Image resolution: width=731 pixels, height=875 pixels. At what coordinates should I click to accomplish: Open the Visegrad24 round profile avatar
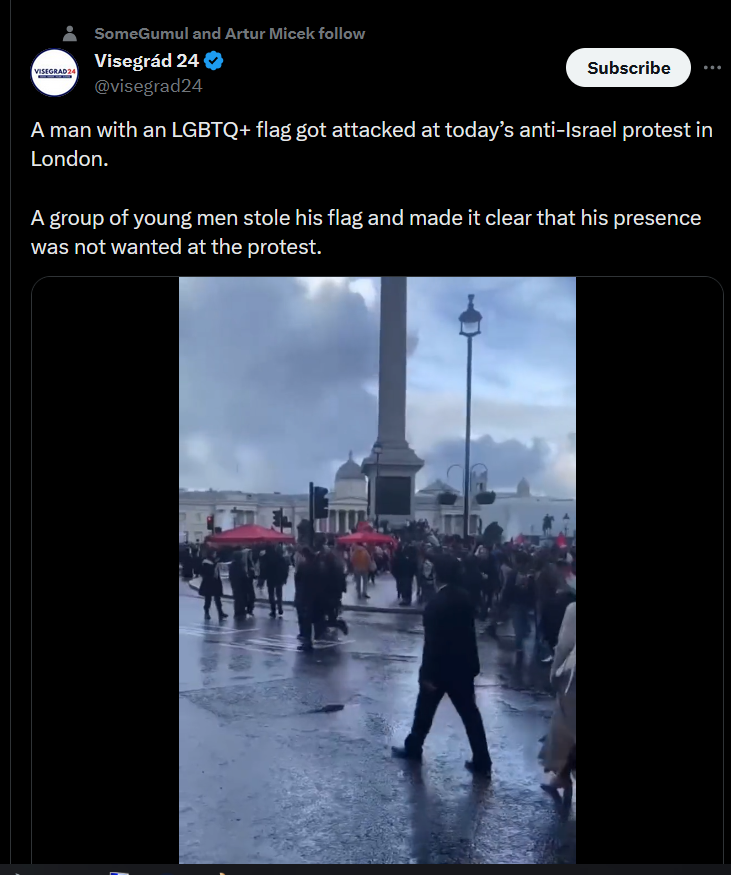pyautogui.click(x=54, y=73)
